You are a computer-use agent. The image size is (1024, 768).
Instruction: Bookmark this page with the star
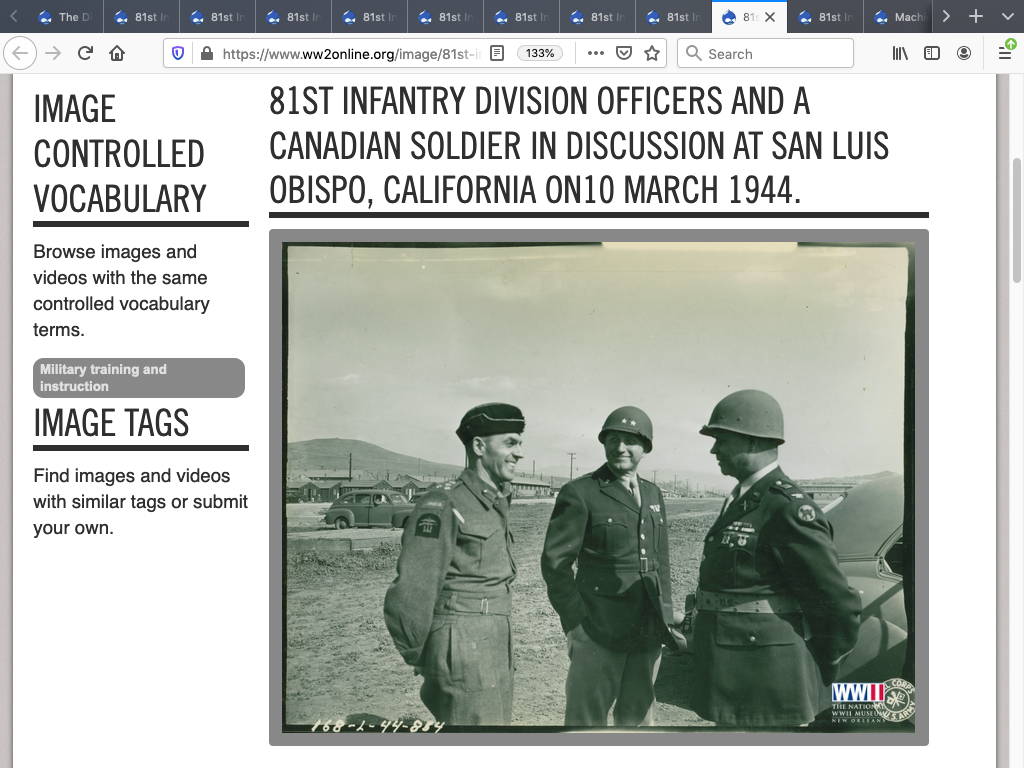click(652, 54)
